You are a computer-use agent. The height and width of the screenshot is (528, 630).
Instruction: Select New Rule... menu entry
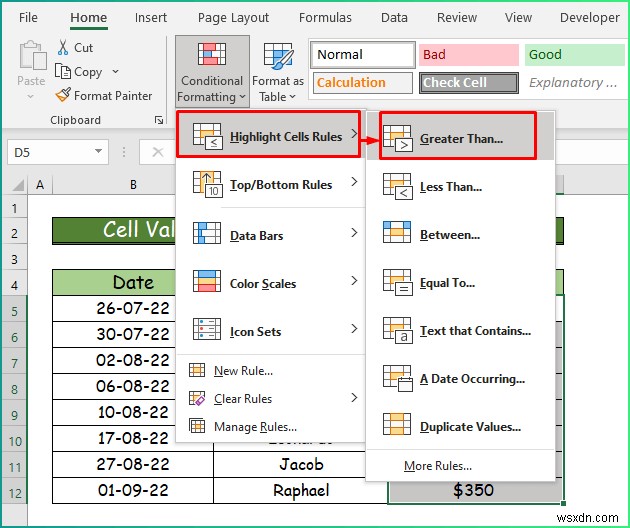270,370
